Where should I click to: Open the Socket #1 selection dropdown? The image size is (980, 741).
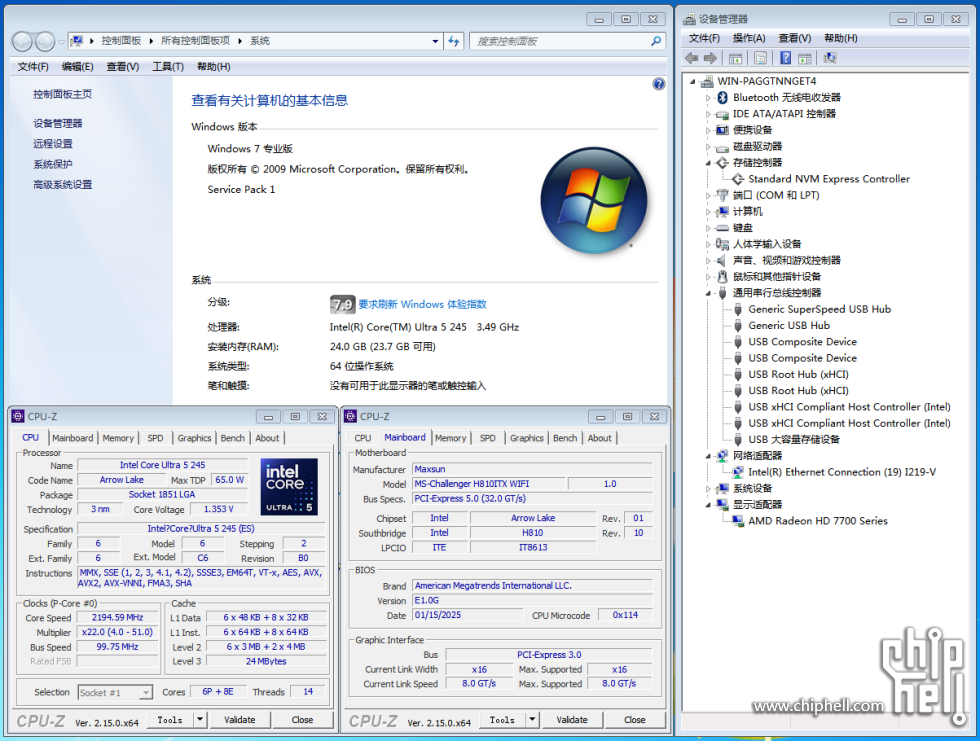[x=145, y=692]
